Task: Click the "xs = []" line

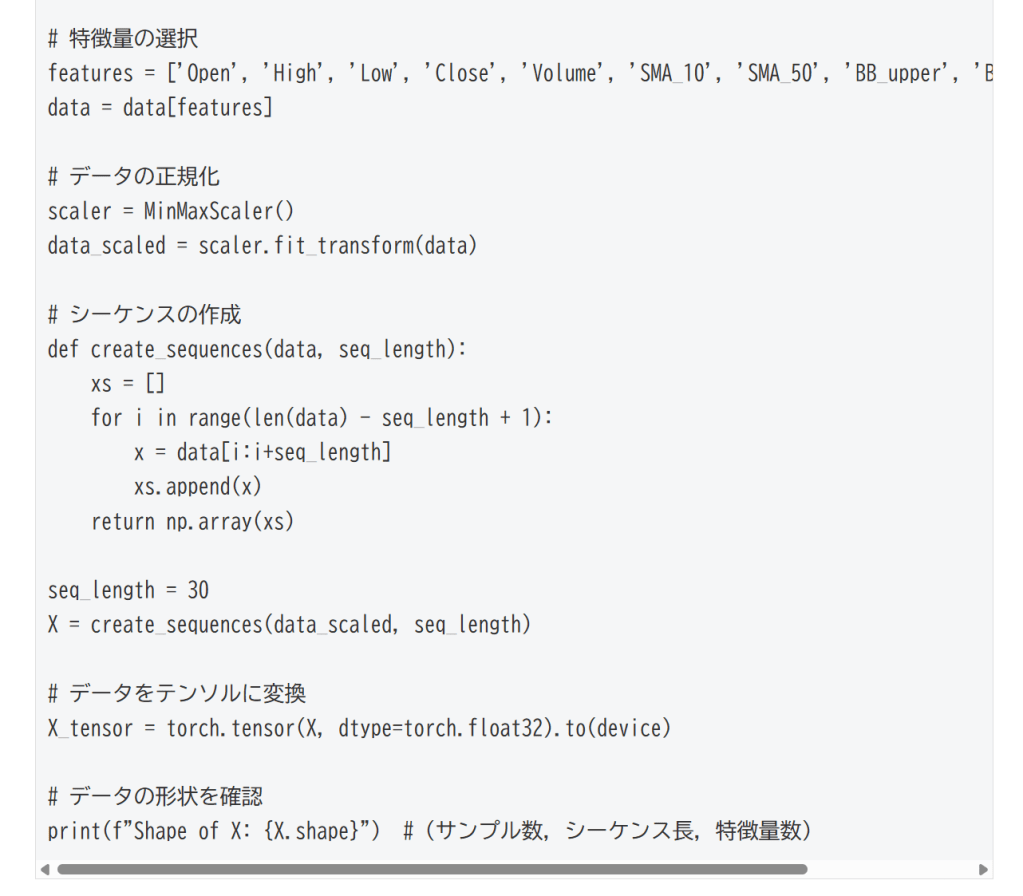Action: (128, 384)
